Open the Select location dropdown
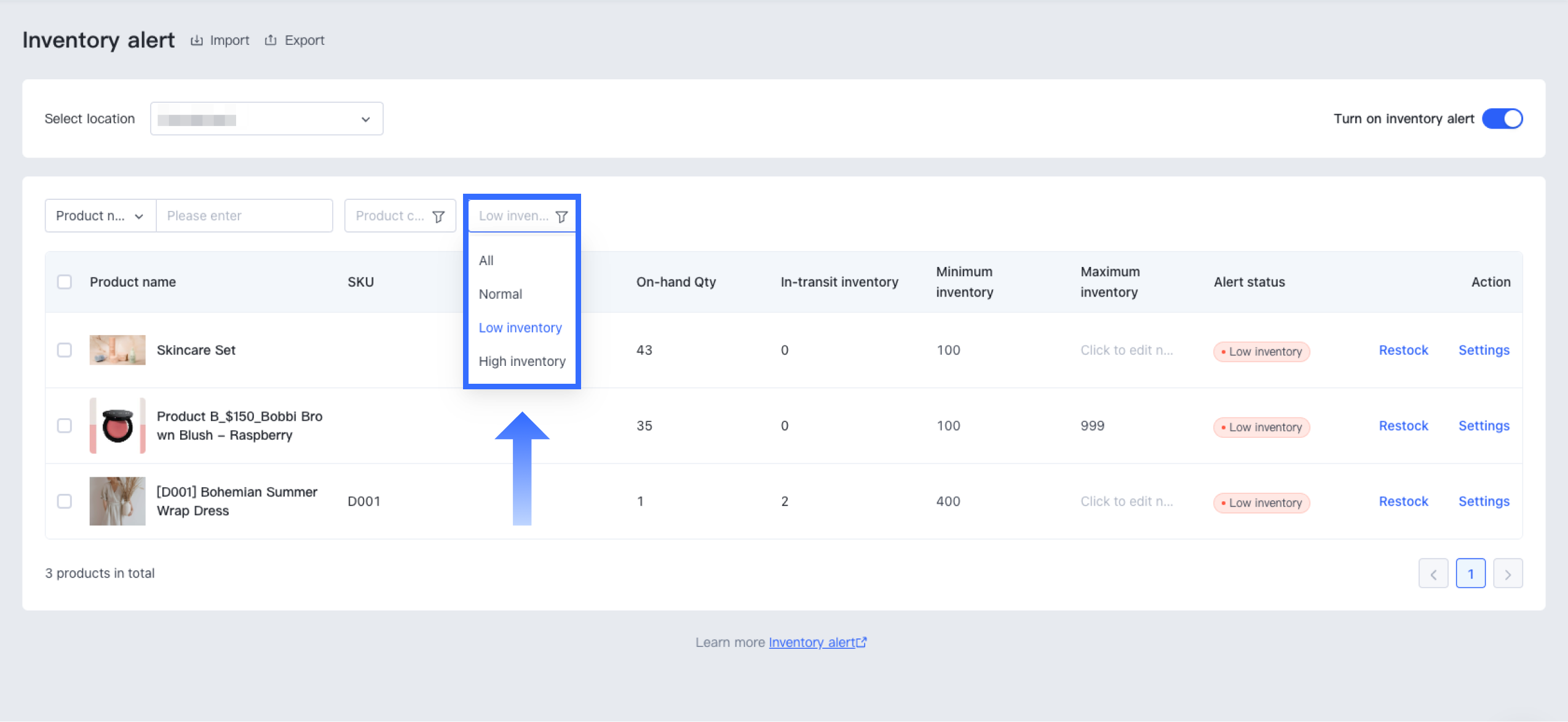Viewport: 1568px width, 722px height. tap(266, 119)
